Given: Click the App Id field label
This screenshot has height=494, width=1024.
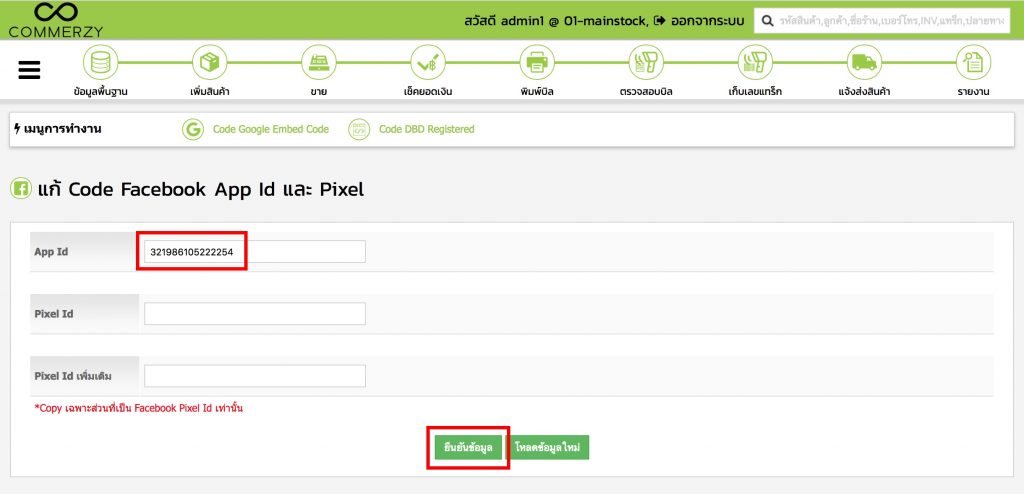Looking at the screenshot, I should (51, 252).
